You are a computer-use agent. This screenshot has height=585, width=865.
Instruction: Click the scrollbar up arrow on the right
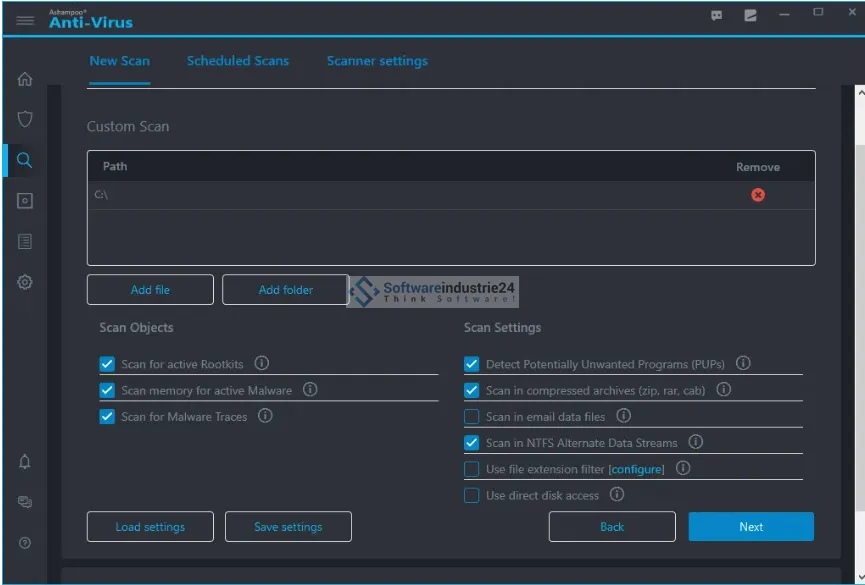click(859, 92)
